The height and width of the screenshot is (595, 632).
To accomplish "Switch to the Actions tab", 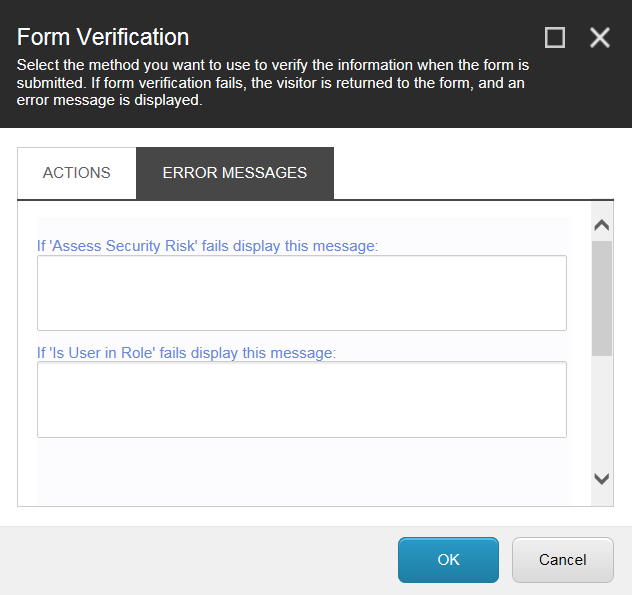I will [x=77, y=173].
